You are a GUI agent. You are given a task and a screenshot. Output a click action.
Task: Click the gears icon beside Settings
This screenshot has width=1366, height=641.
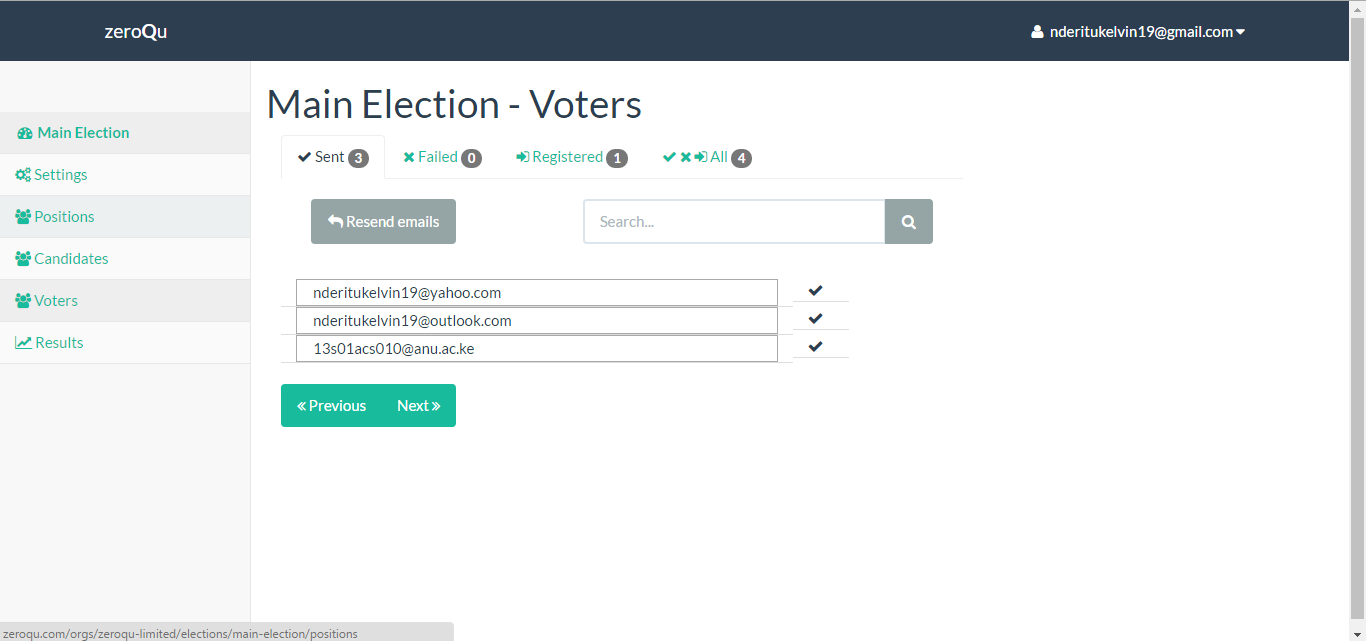click(23, 175)
